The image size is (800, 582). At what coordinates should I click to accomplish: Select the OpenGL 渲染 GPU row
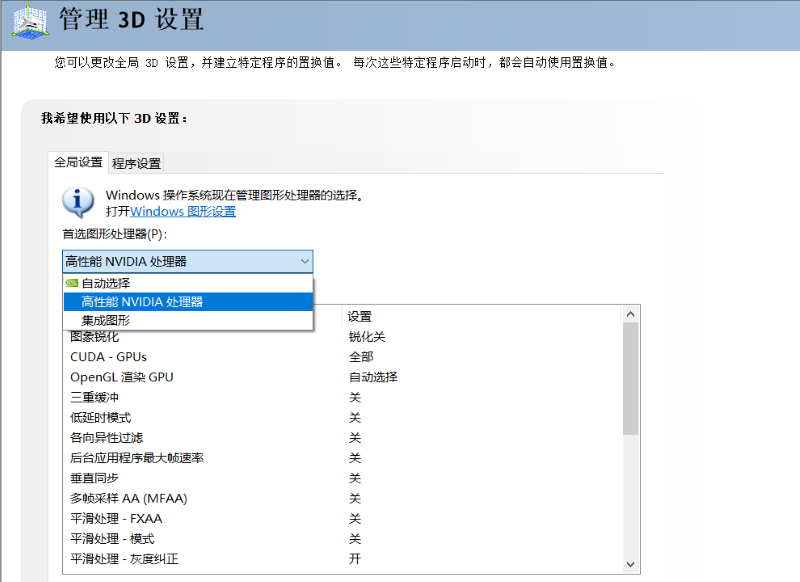tap(342, 377)
